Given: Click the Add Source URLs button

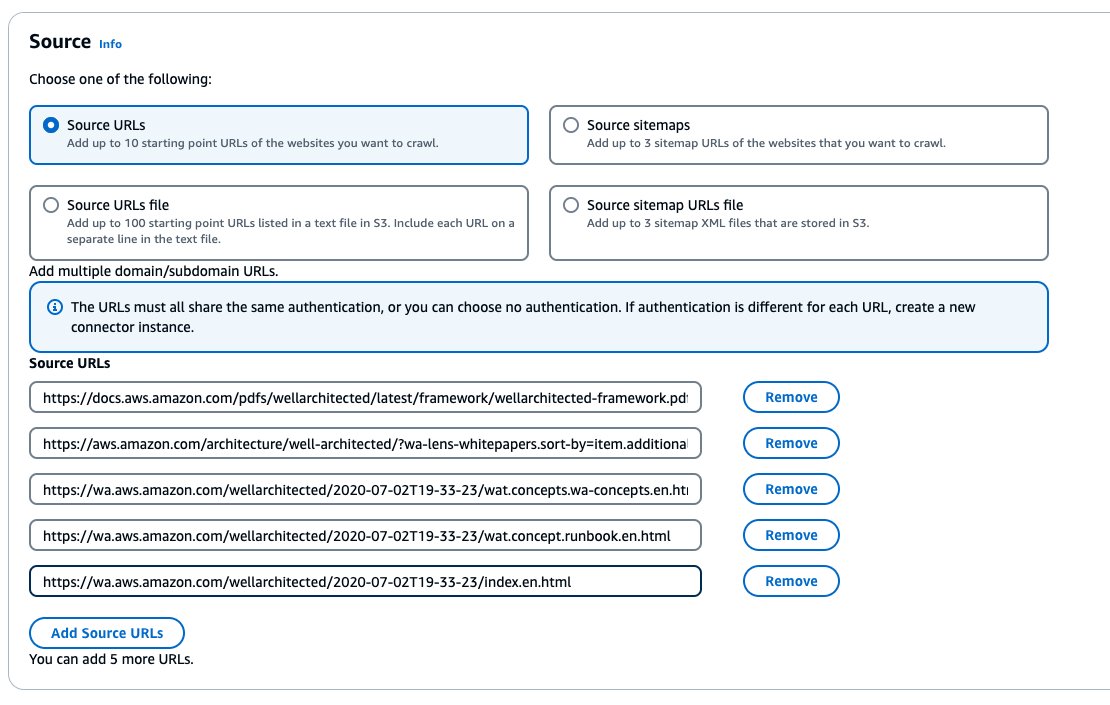Looking at the screenshot, I should (x=107, y=633).
